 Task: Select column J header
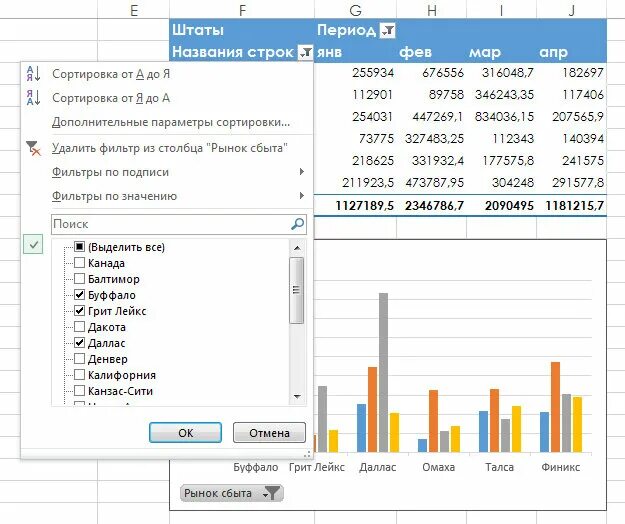pyautogui.click(x=572, y=10)
